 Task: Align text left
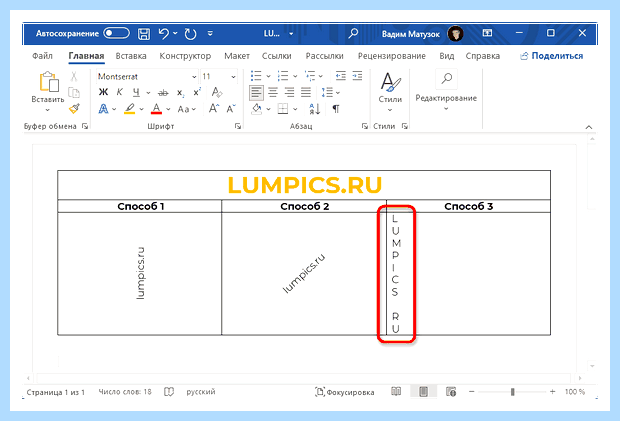coord(256,93)
